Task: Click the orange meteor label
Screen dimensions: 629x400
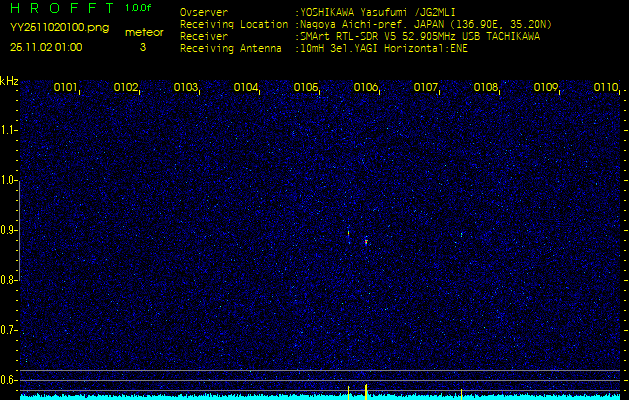Action: (x=143, y=32)
